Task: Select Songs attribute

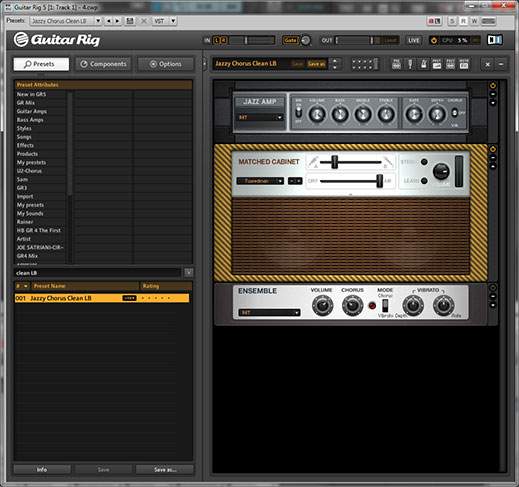Action: point(24,137)
